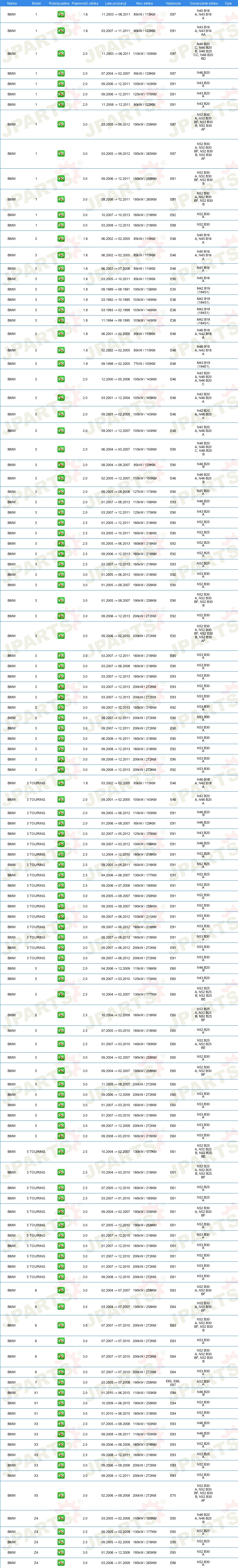238x1568 pixels.
Task: Click fuel icon for Z4 3.0 E86 row
Action: point(61,1563)
